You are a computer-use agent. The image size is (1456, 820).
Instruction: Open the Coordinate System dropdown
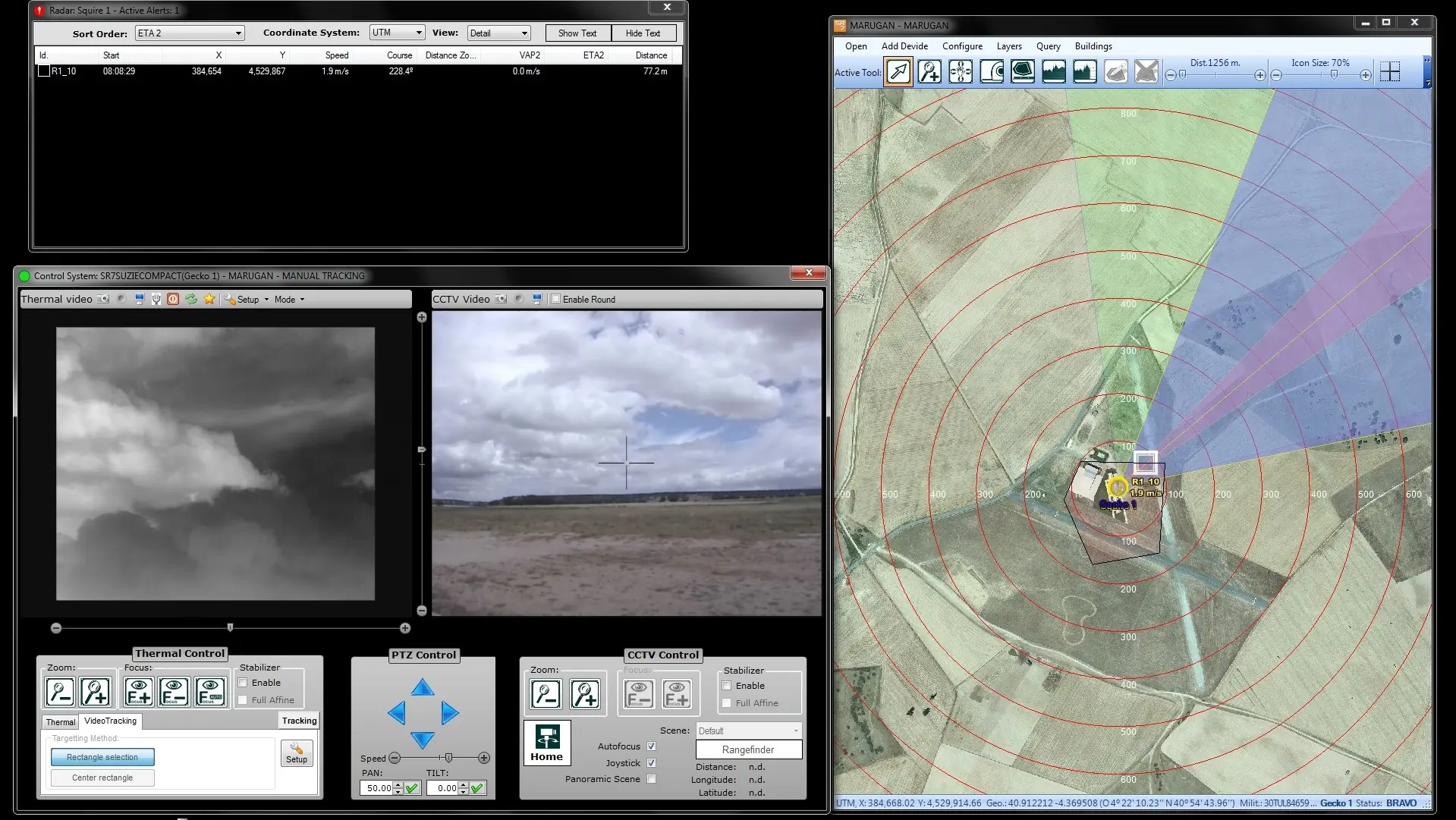pos(398,33)
